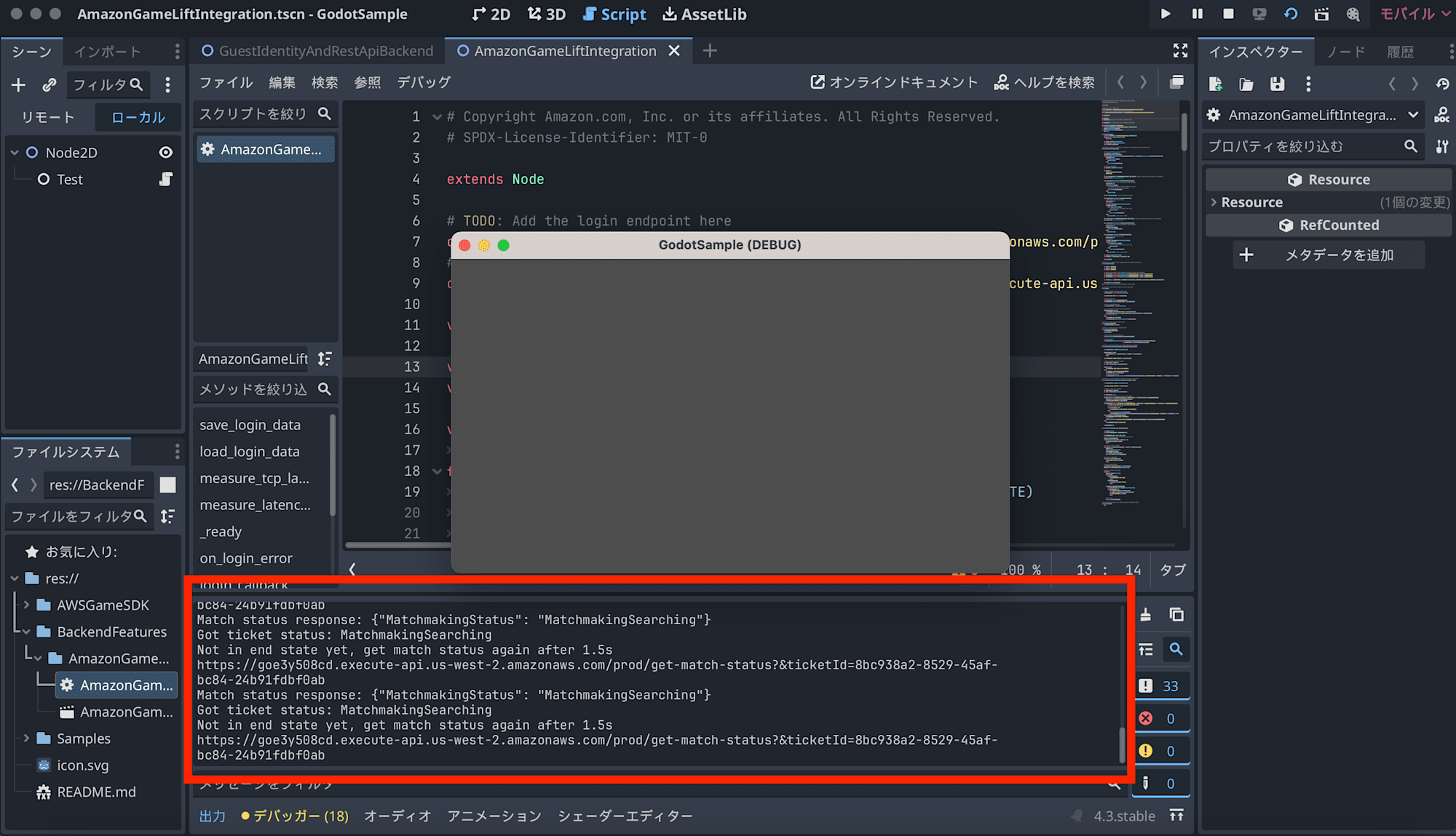The image size is (1456, 836).
Task: Switch to the 3D workspace
Action: [x=547, y=14]
